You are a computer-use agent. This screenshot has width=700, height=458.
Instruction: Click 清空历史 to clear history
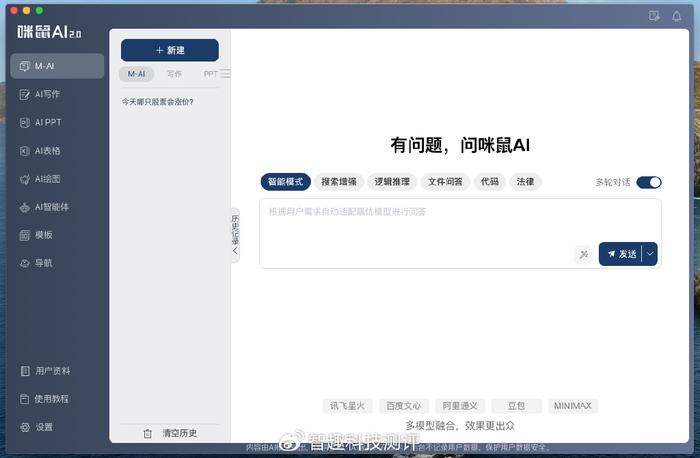coord(179,433)
